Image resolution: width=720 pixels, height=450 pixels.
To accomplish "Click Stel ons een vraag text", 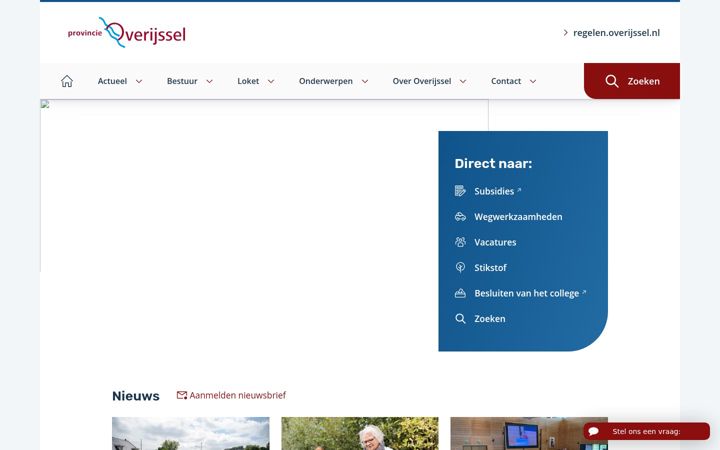I will [646, 432].
